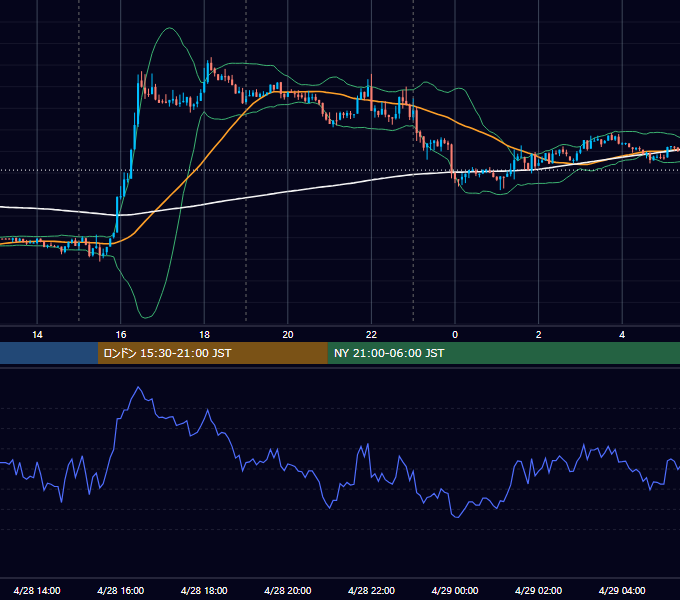
Task: Click the 4/28 18:00 date label
Action: point(204,590)
